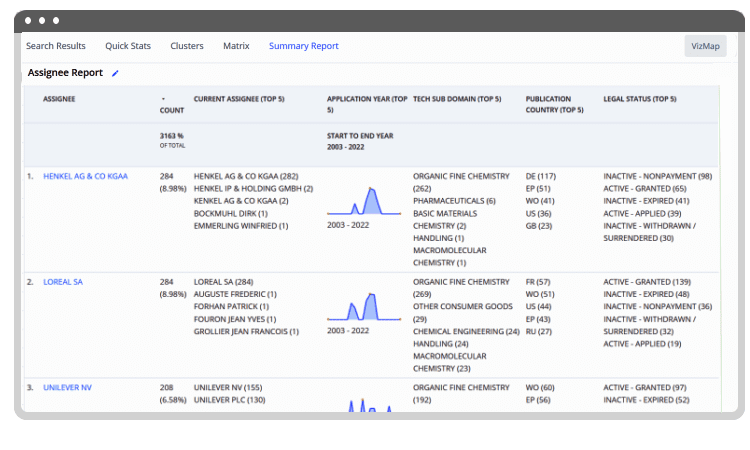Click ACTIVE - GRANTED (65) status
750x450 pixels.
pos(644,189)
